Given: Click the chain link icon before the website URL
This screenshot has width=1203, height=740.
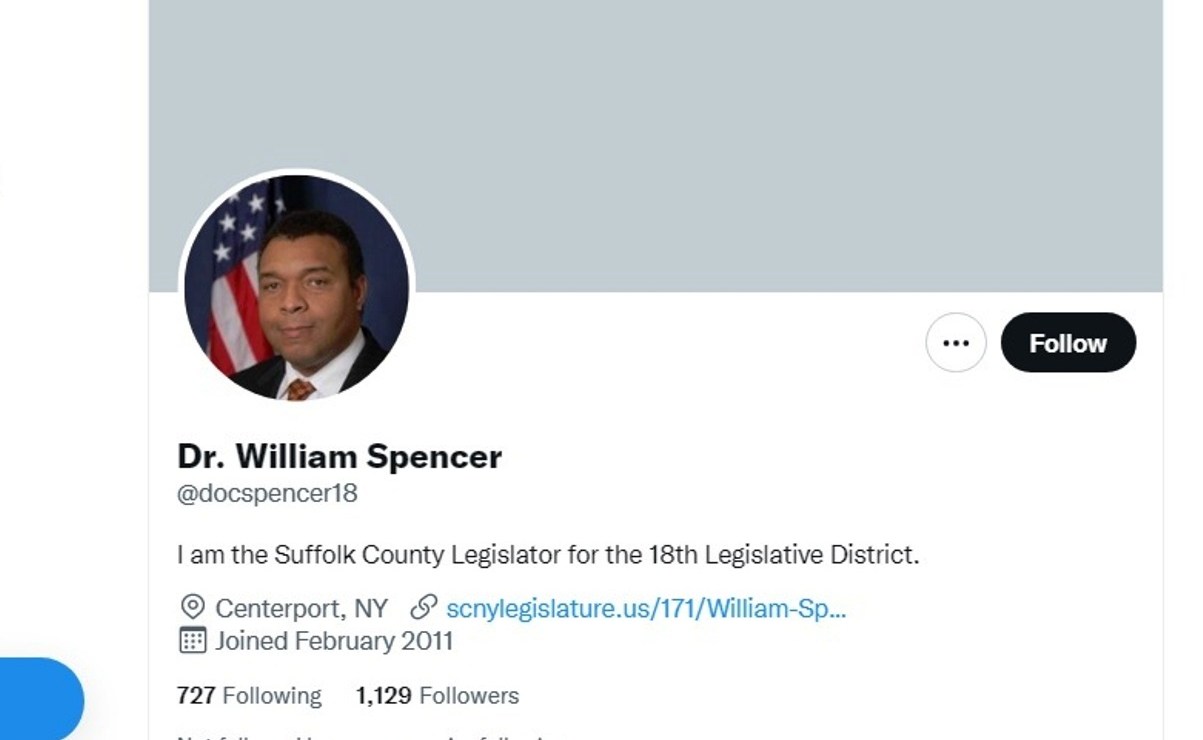Looking at the screenshot, I should tap(424, 608).
